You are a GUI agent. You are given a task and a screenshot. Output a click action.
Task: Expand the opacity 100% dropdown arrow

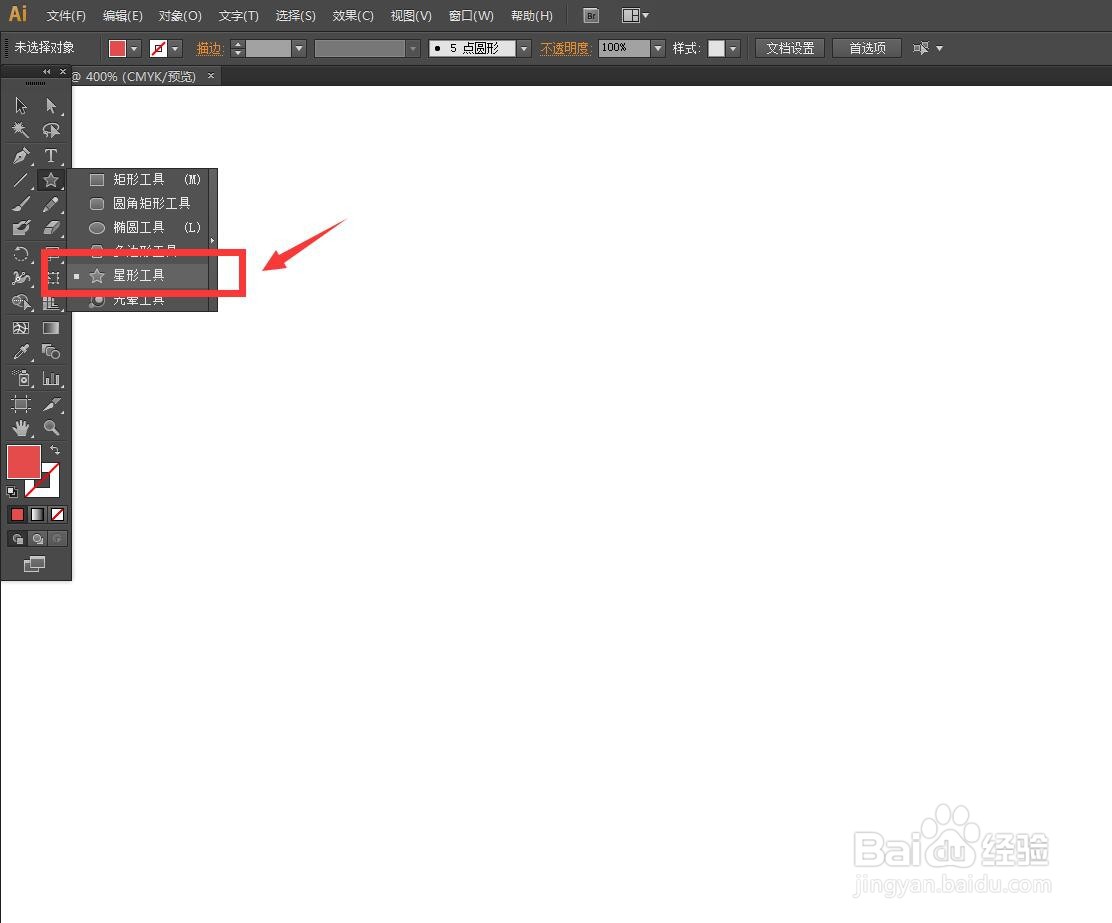pyautogui.click(x=658, y=48)
